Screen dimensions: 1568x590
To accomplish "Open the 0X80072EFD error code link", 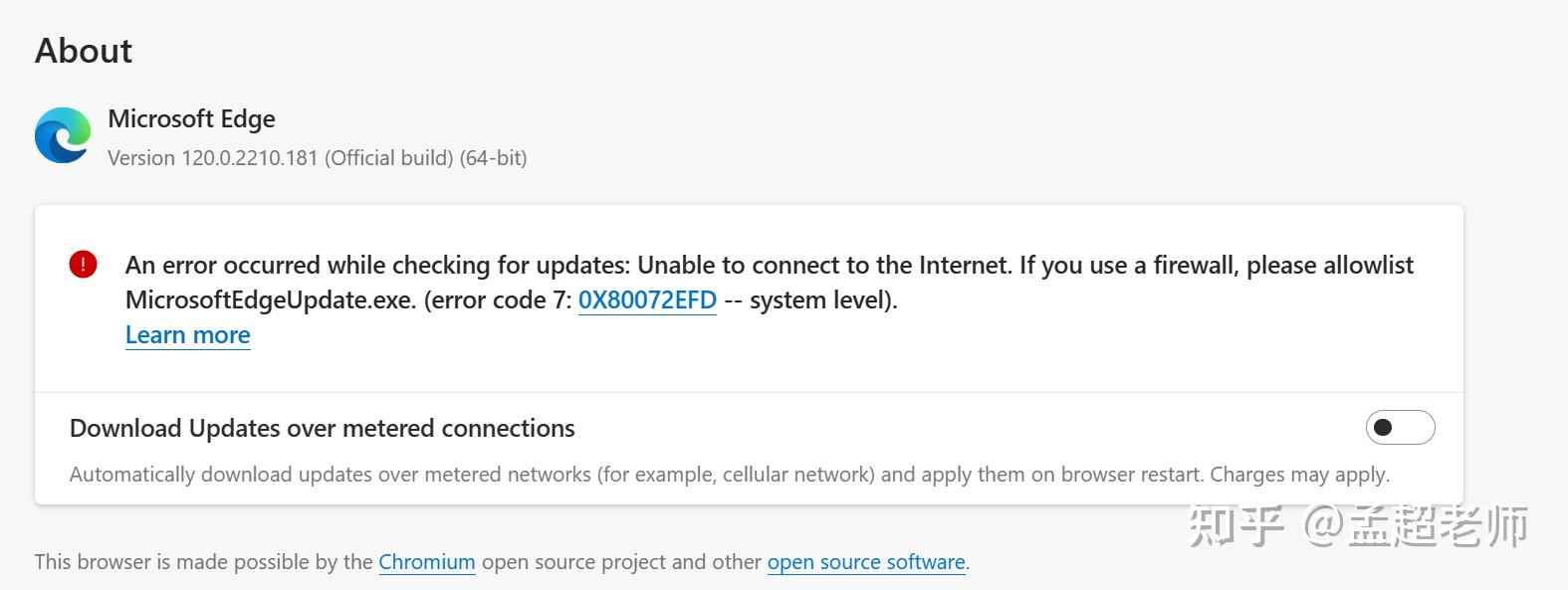I will tap(647, 300).
